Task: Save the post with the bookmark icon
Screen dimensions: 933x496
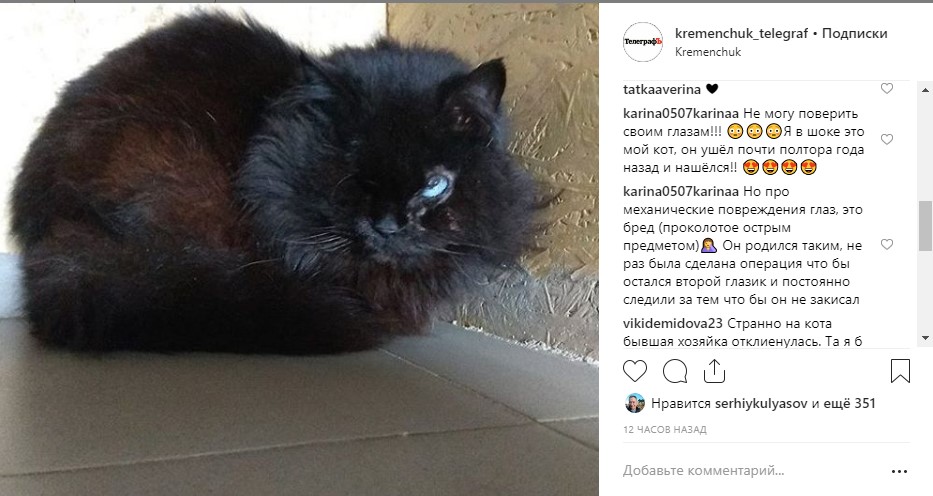Action: [x=900, y=371]
